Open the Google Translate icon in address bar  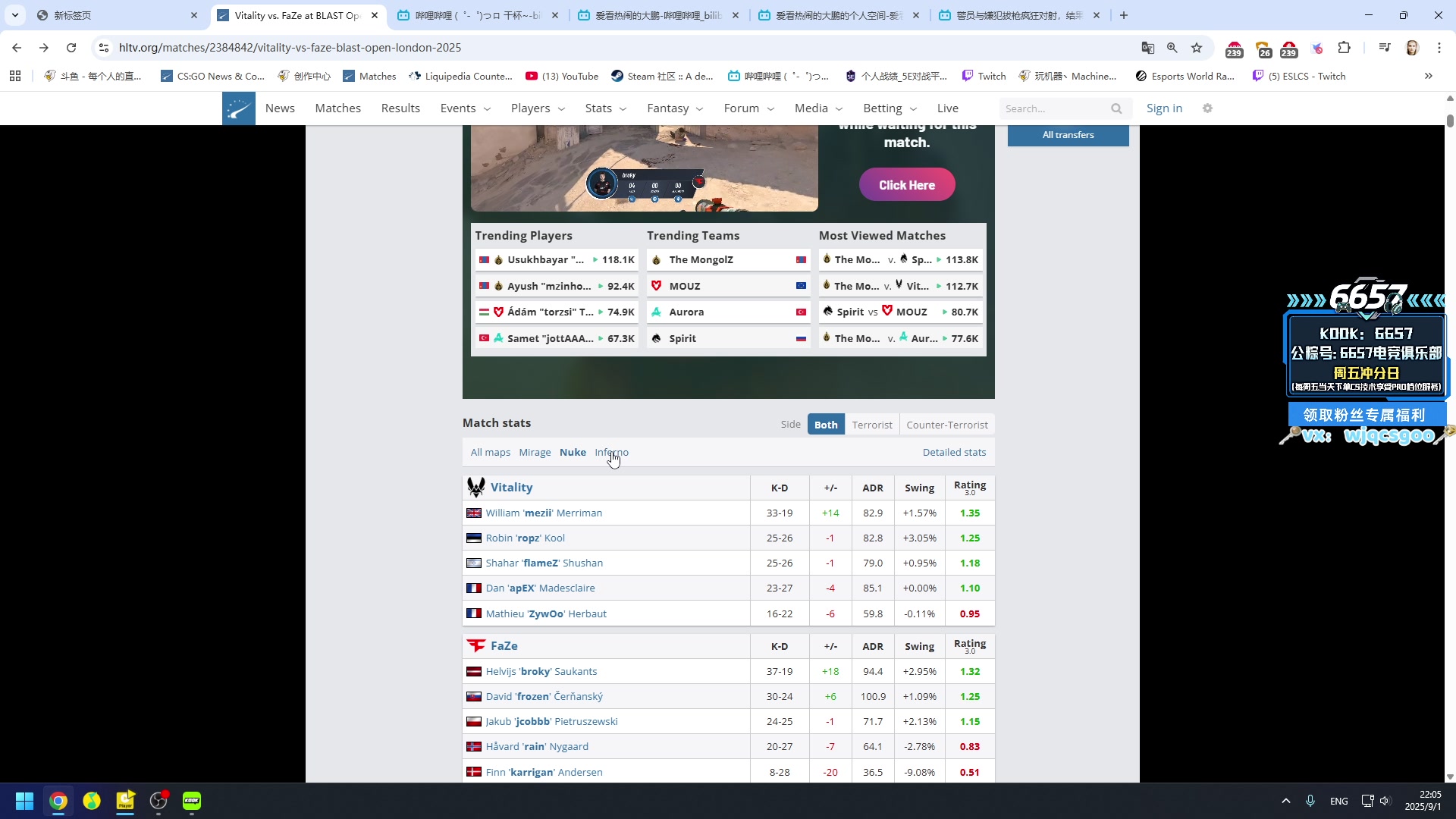[x=1148, y=48]
